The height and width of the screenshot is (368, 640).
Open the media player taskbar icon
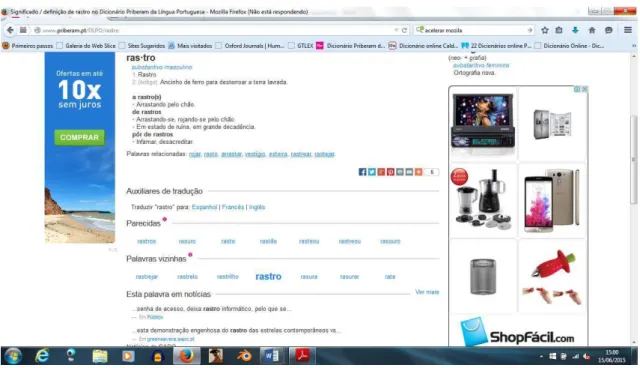(128, 356)
